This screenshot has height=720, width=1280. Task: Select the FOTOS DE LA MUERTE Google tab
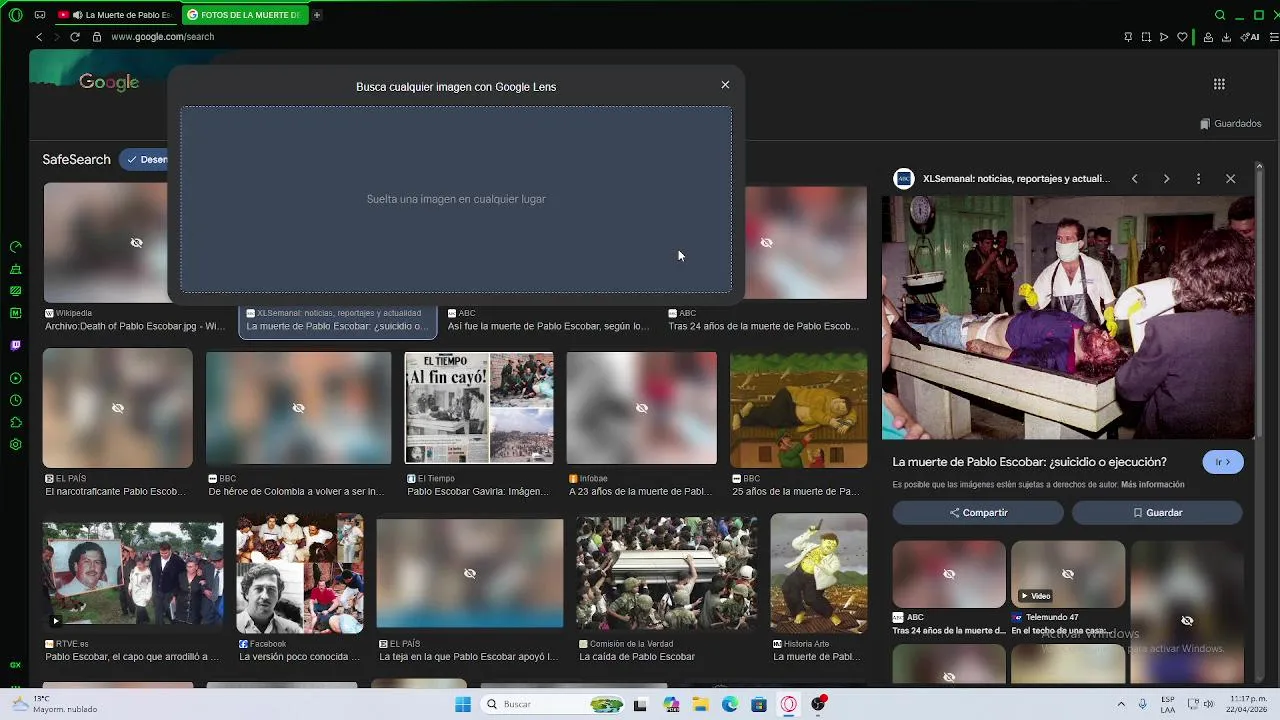(x=244, y=15)
